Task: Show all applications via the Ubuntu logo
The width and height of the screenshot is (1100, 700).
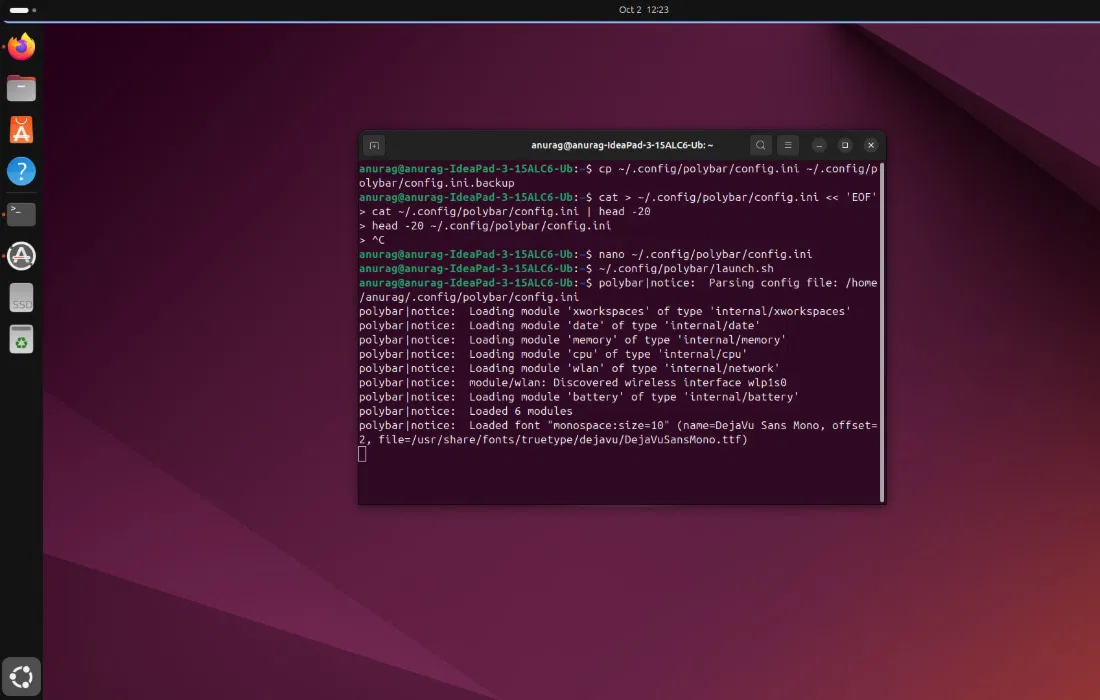Action: pos(21,676)
